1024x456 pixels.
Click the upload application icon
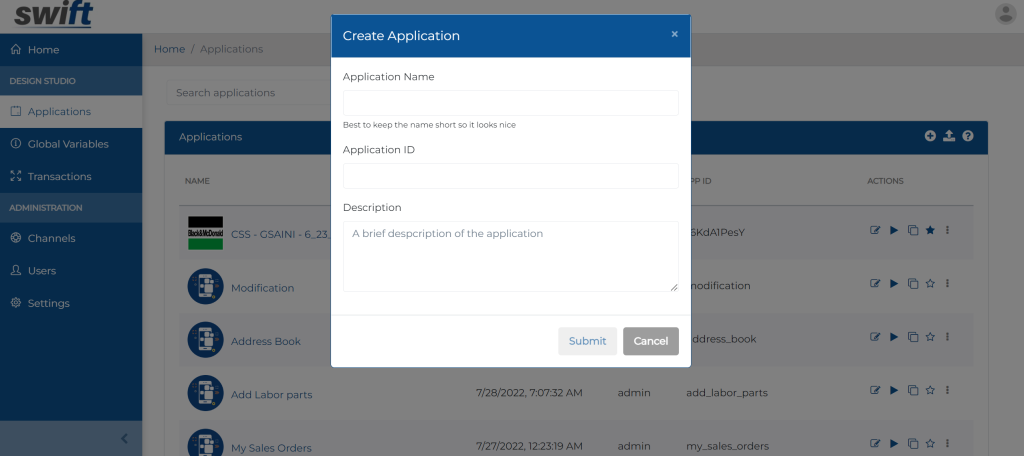[949, 136]
